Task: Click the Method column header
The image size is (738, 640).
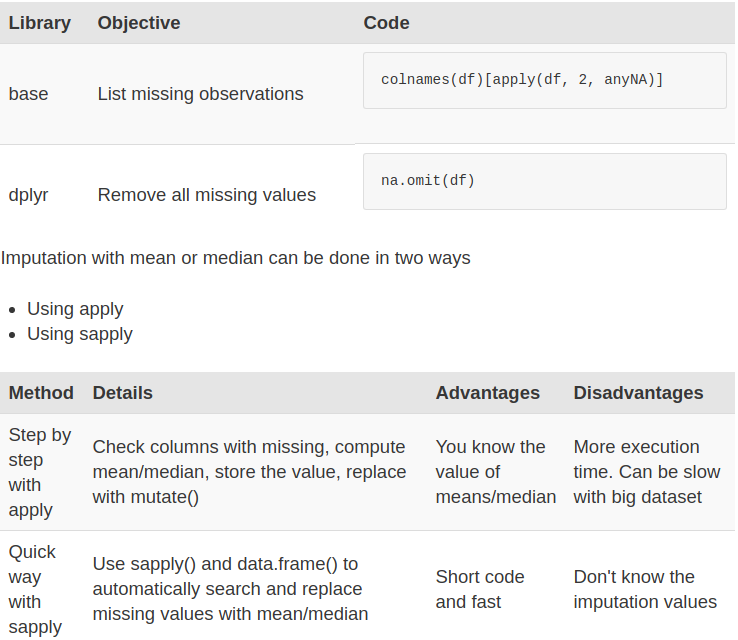Action: pos(41,393)
